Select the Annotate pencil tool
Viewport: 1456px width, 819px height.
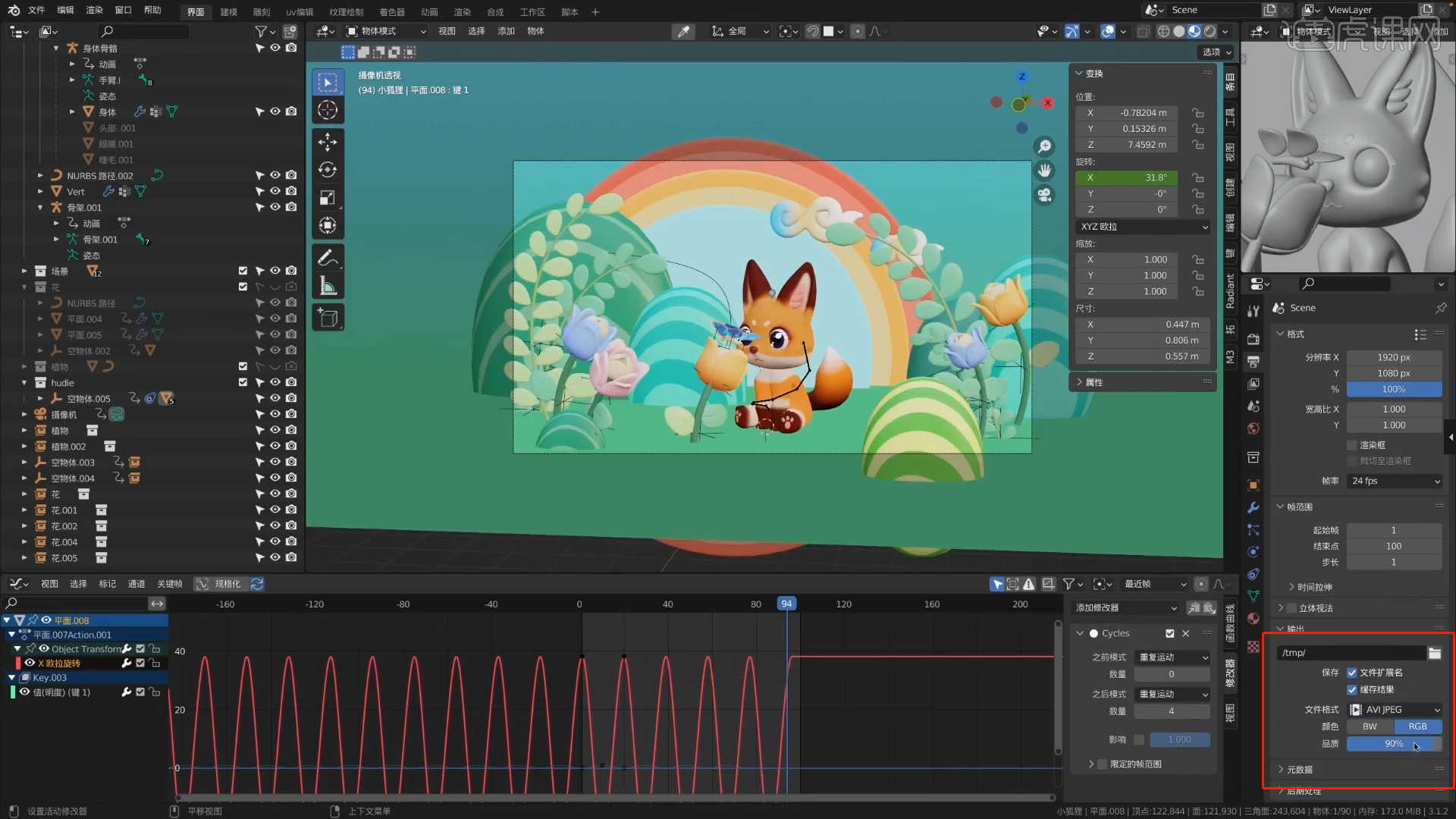coord(328,258)
